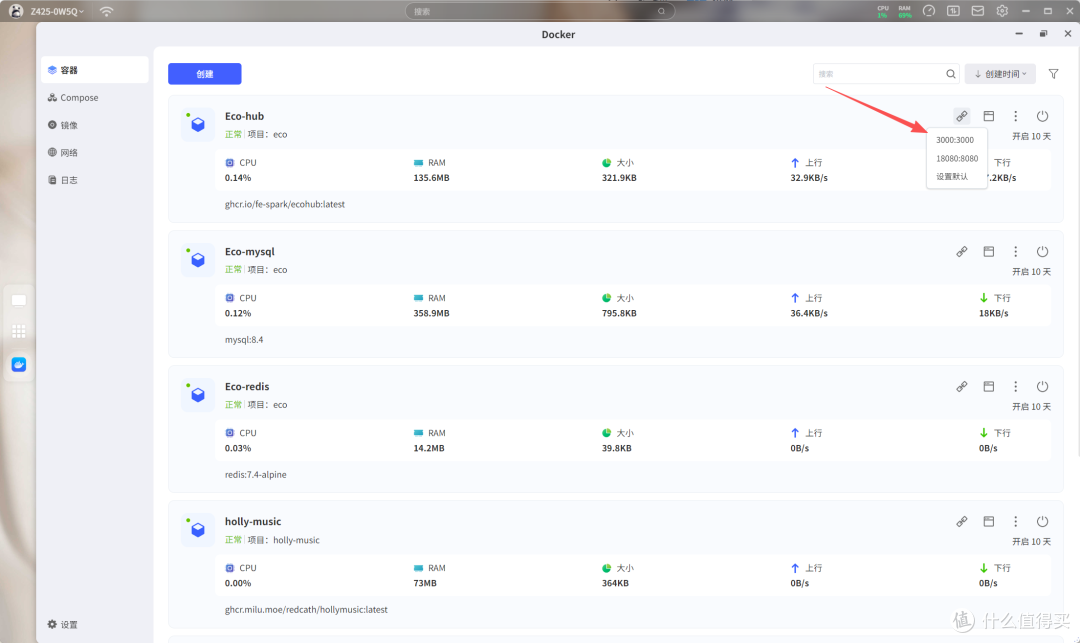The width and height of the screenshot is (1080, 643).
Task: Focus the top system search bar
Action: (539, 11)
